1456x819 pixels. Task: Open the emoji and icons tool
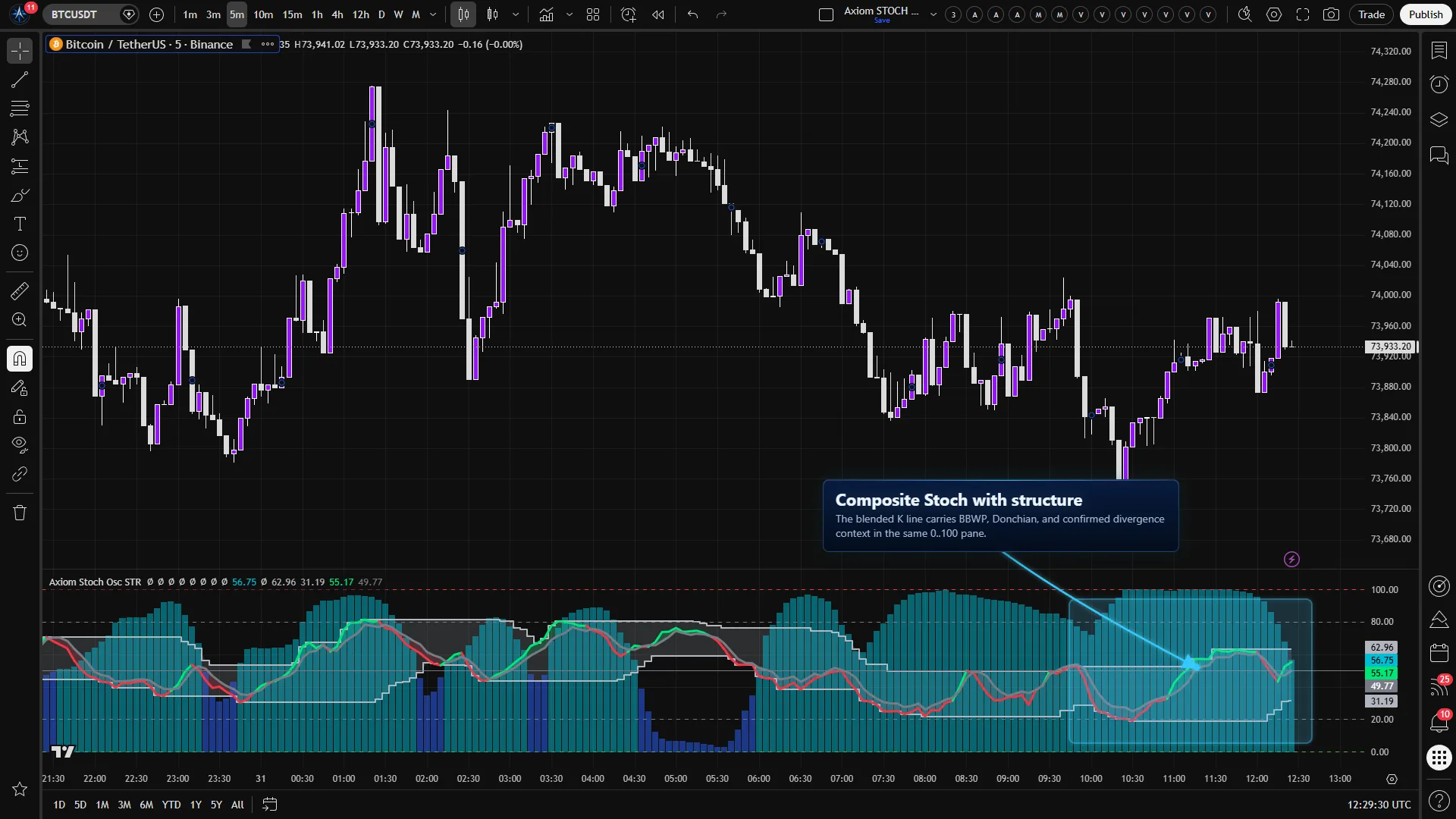click(x=20, y=253)
